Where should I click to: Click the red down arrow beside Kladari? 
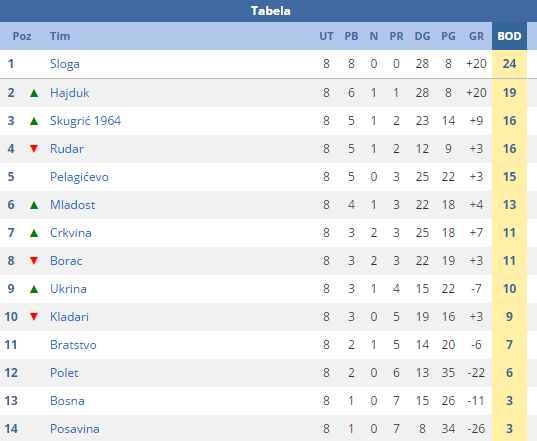click(34, 317)
